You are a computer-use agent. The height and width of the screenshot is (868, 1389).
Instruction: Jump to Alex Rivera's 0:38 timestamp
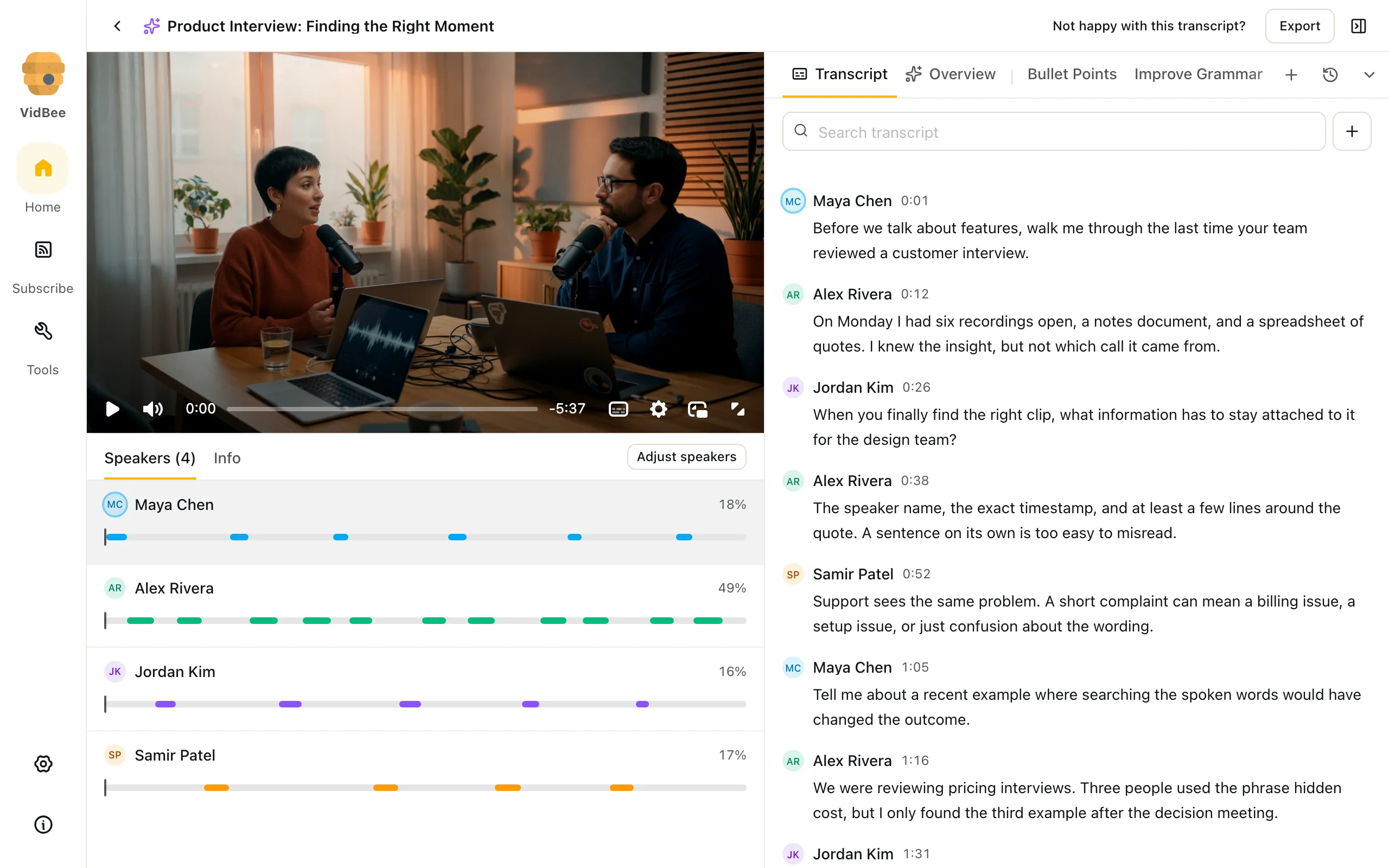(x=914, y=481)
